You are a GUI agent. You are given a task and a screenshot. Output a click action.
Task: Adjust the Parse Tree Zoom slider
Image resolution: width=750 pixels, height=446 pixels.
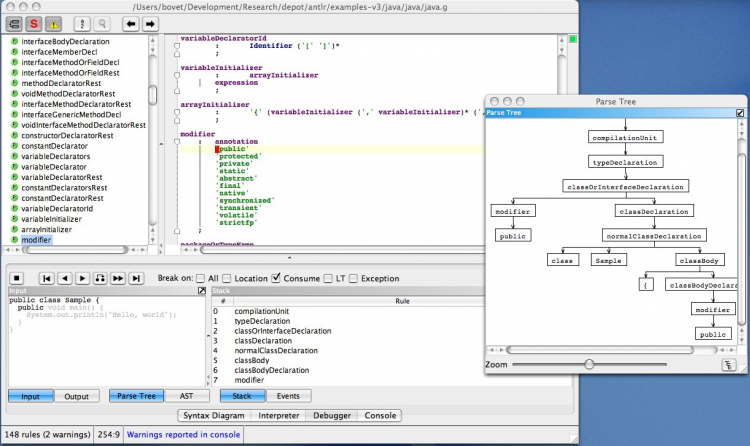[590, 364]
